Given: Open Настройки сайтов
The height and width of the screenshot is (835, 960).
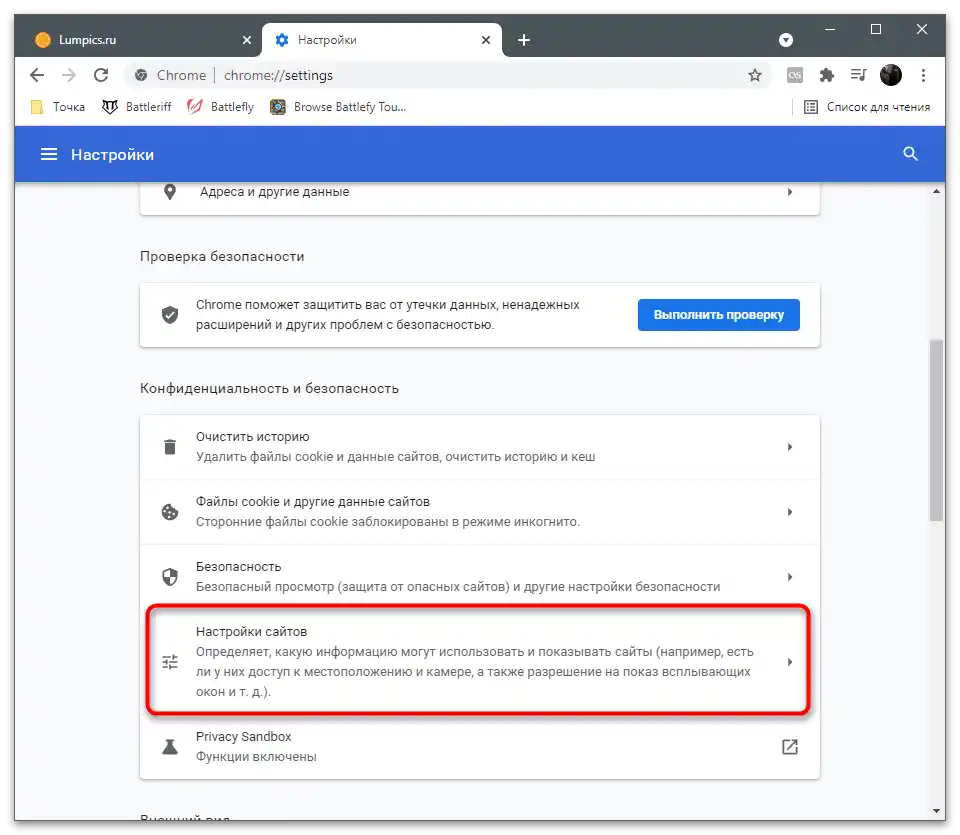Looking at the screenshot, I should click(x=480, y=662).
